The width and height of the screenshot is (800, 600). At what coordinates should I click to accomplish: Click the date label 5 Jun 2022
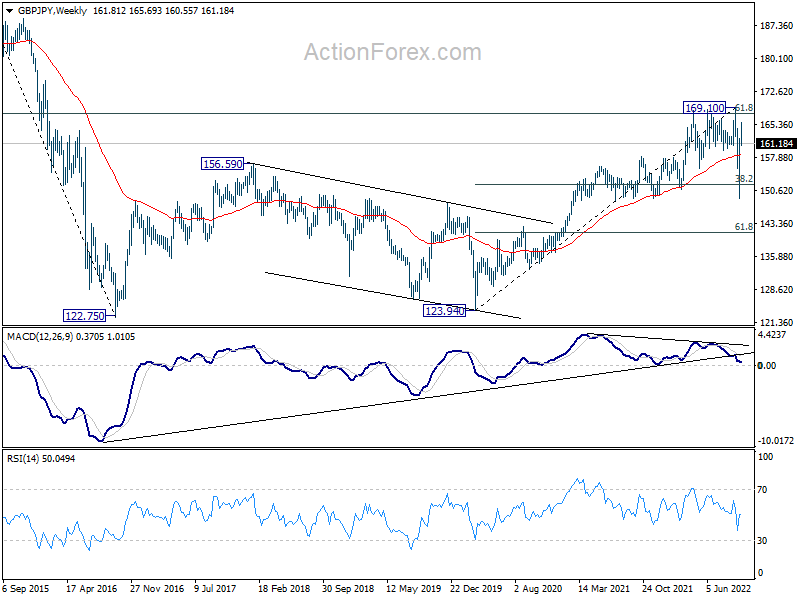pos(729,588)
